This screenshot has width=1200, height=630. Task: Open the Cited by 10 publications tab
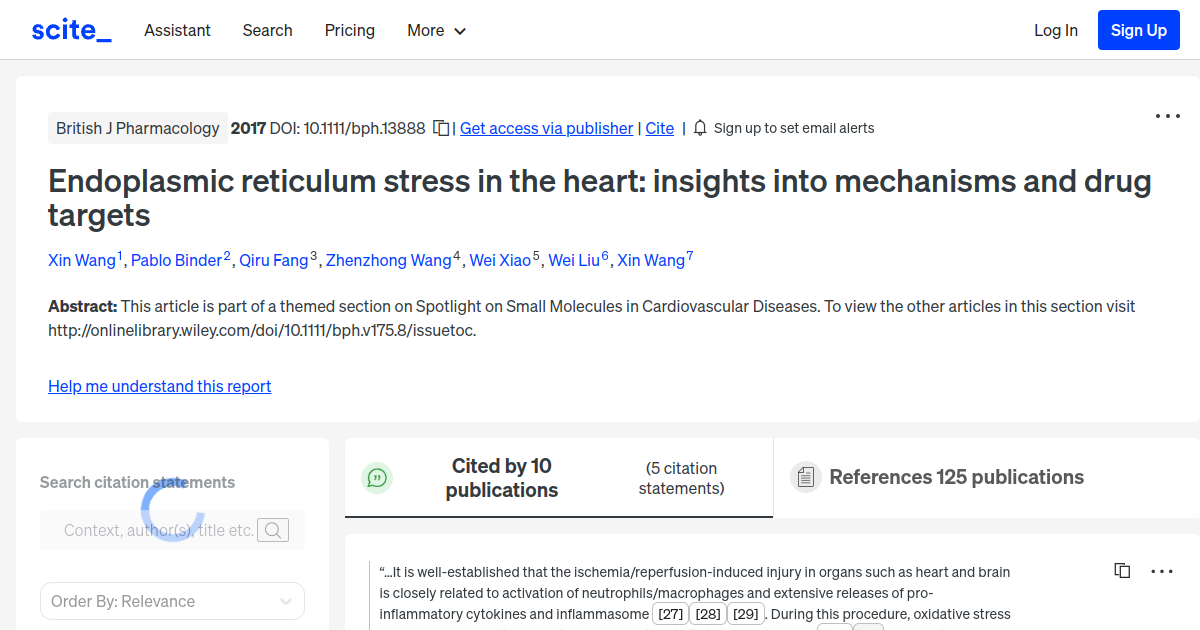501,477
